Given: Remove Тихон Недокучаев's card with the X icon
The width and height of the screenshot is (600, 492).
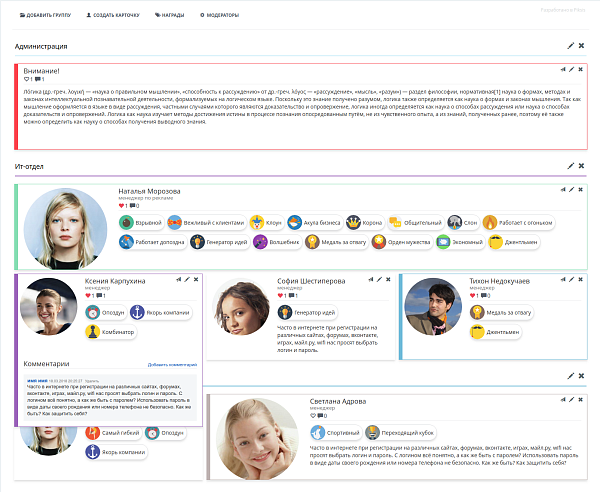Looking at the screenshot, I should coord(580,280).
